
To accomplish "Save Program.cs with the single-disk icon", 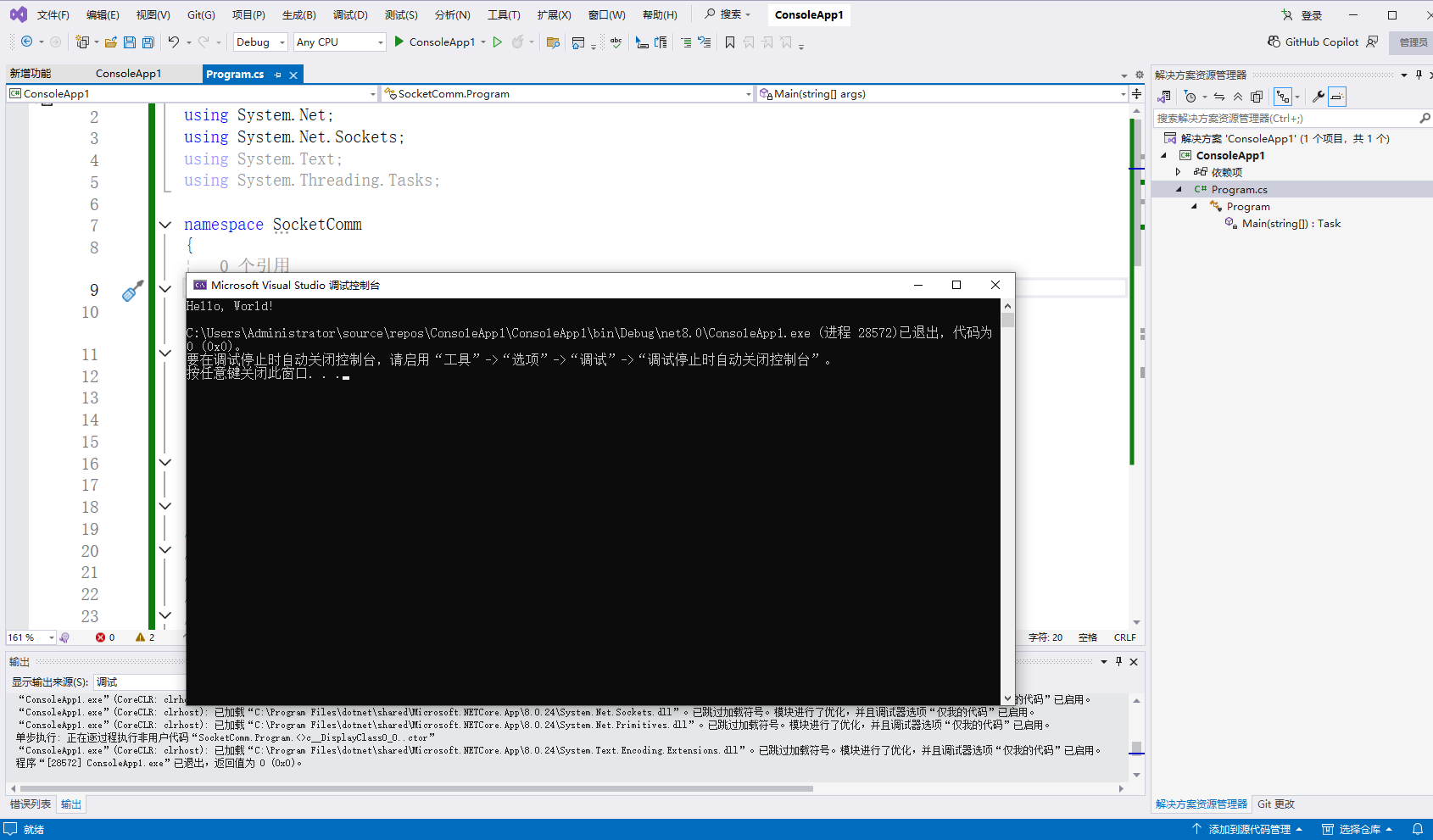I will (130, 42).
